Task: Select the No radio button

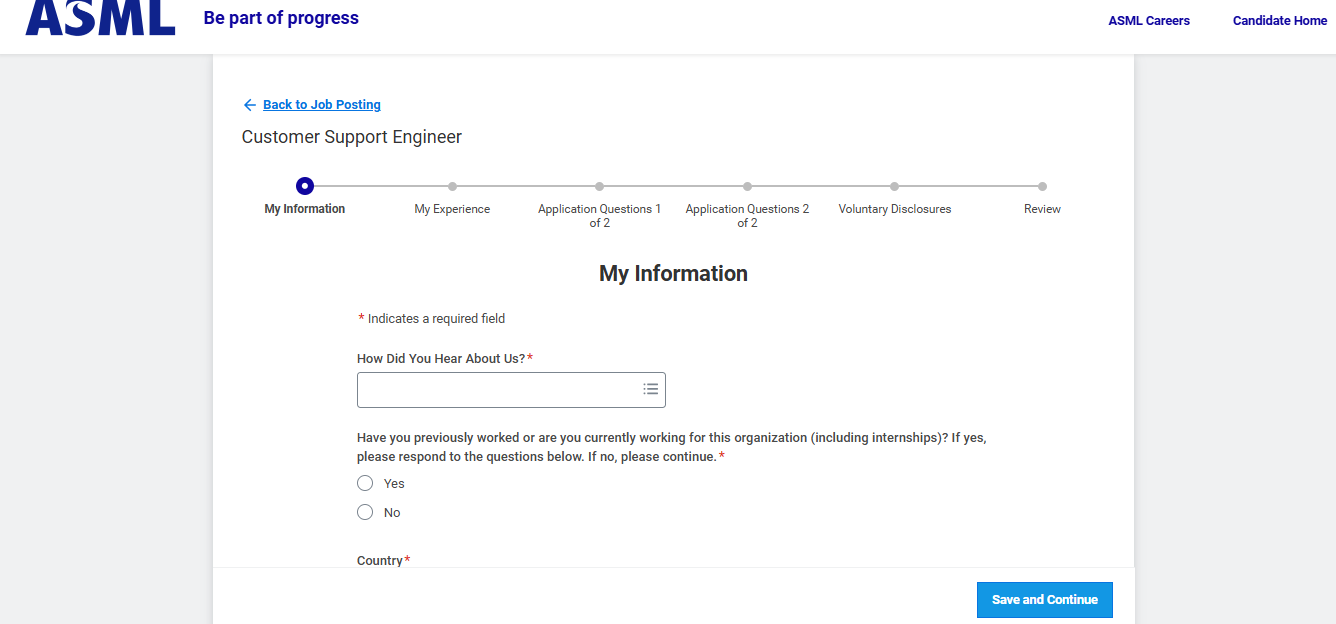Action: (x=365, y=512)
